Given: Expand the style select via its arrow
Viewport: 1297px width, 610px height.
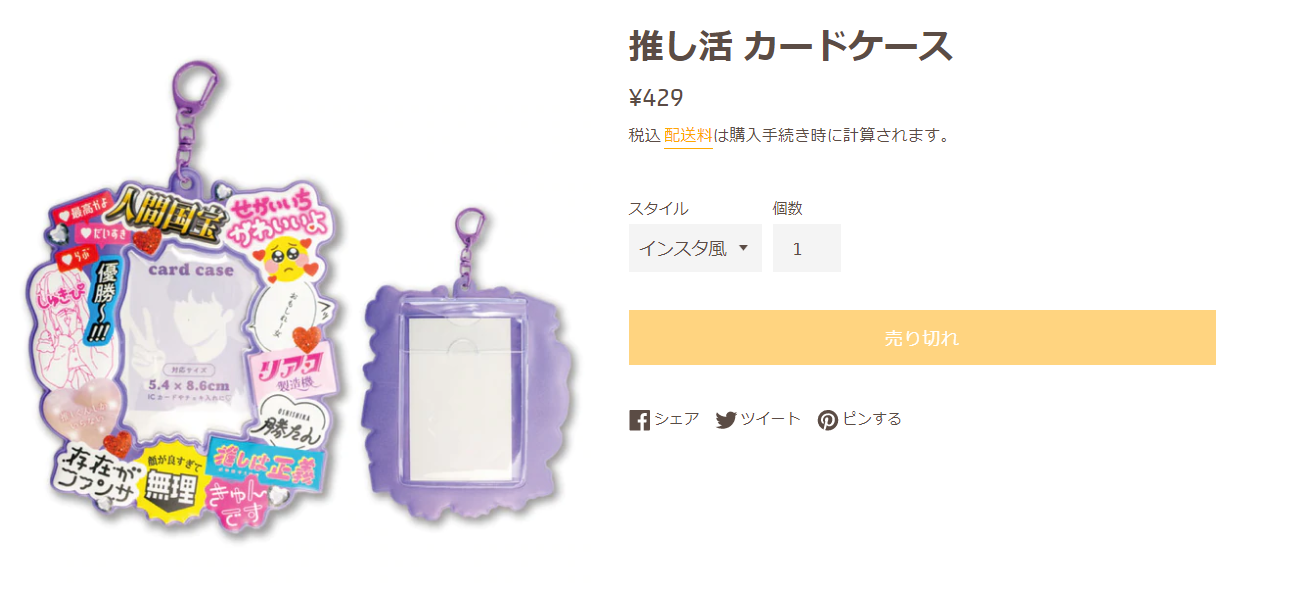Looking at the screenshot, I should point(743,248).
